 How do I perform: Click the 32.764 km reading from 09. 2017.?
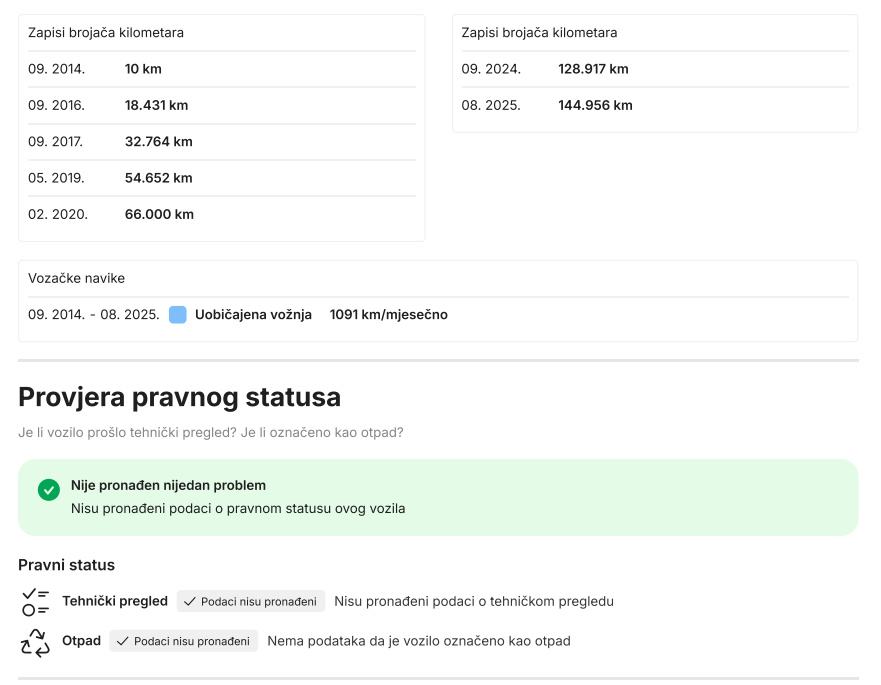[158, 142]
